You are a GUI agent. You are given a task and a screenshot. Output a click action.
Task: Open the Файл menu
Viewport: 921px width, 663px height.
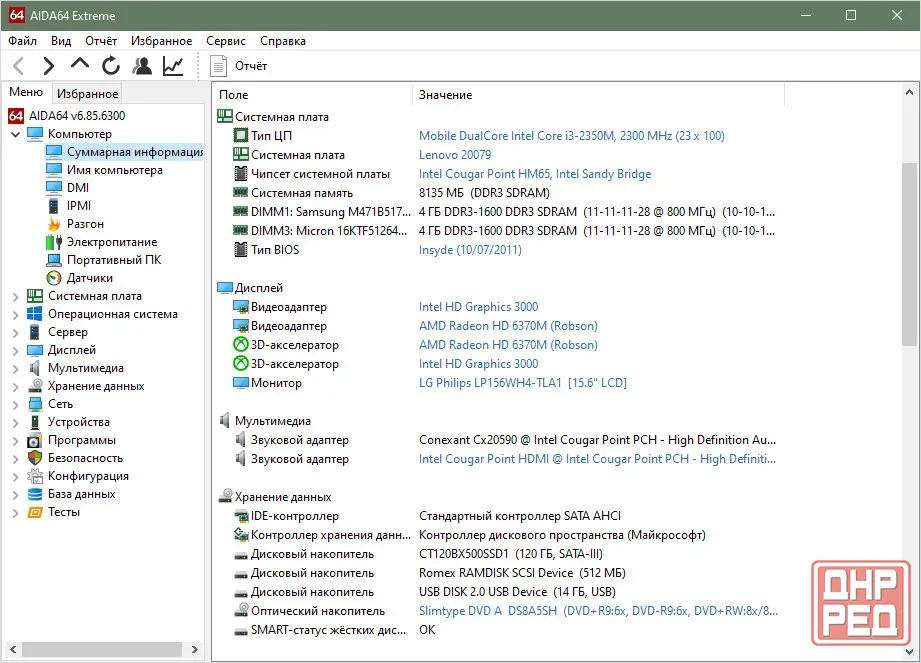coord(22,41)
